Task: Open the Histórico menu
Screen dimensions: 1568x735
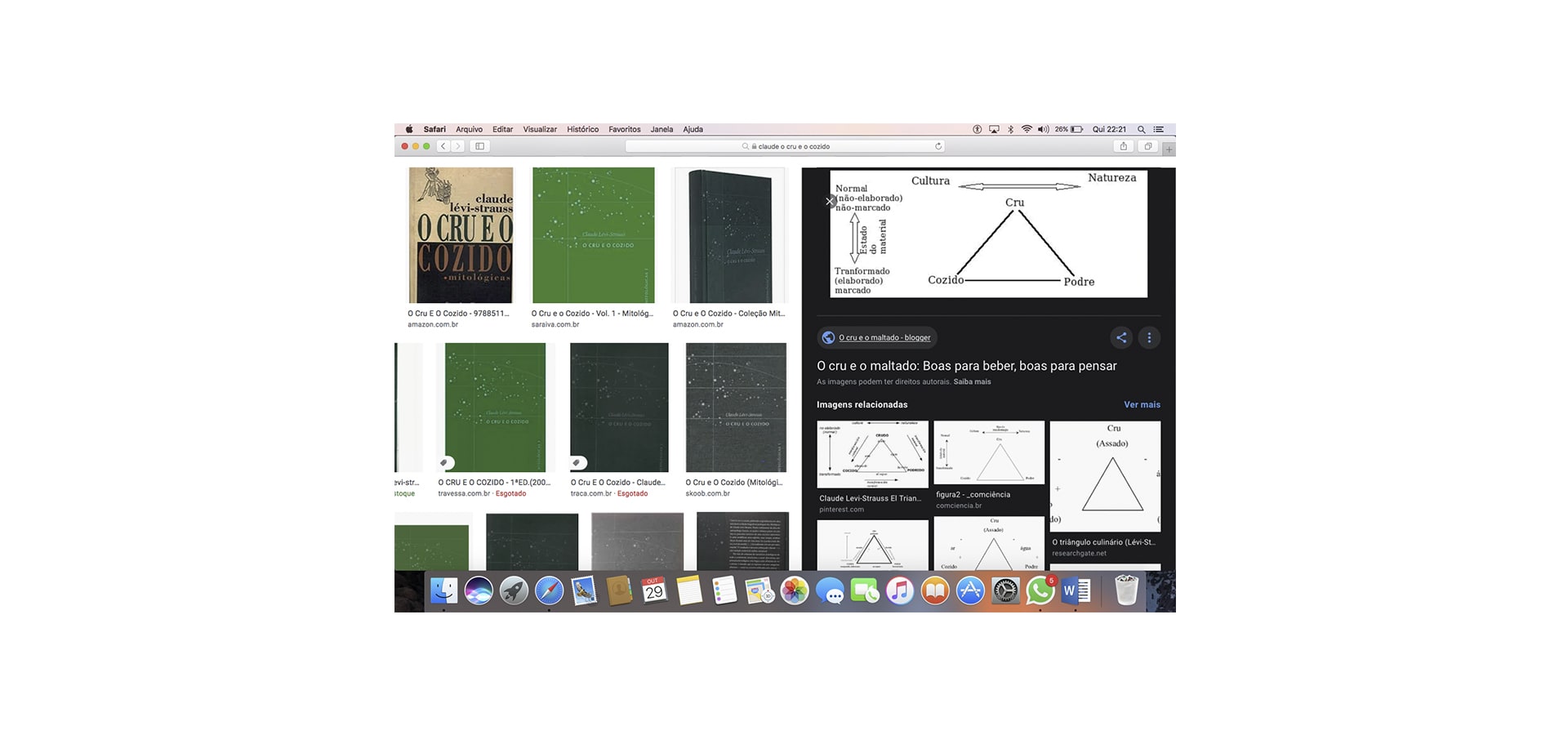Action: pyautogui.click(x=582, y=129)
